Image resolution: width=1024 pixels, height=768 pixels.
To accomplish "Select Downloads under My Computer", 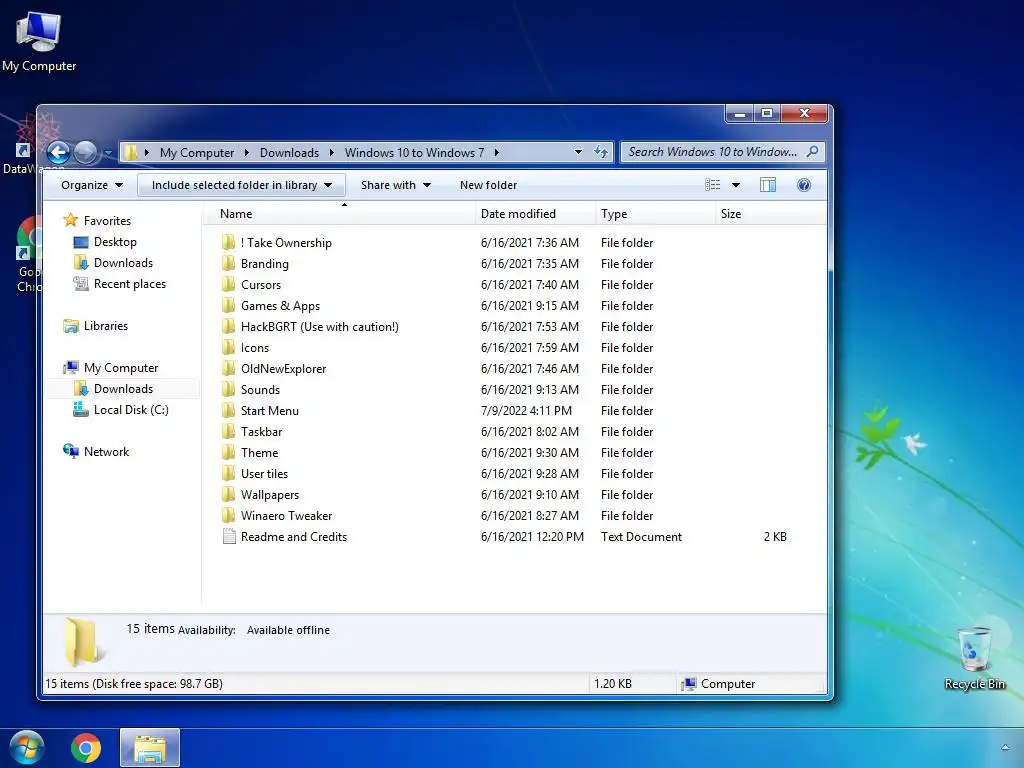I will coord(123,389).
